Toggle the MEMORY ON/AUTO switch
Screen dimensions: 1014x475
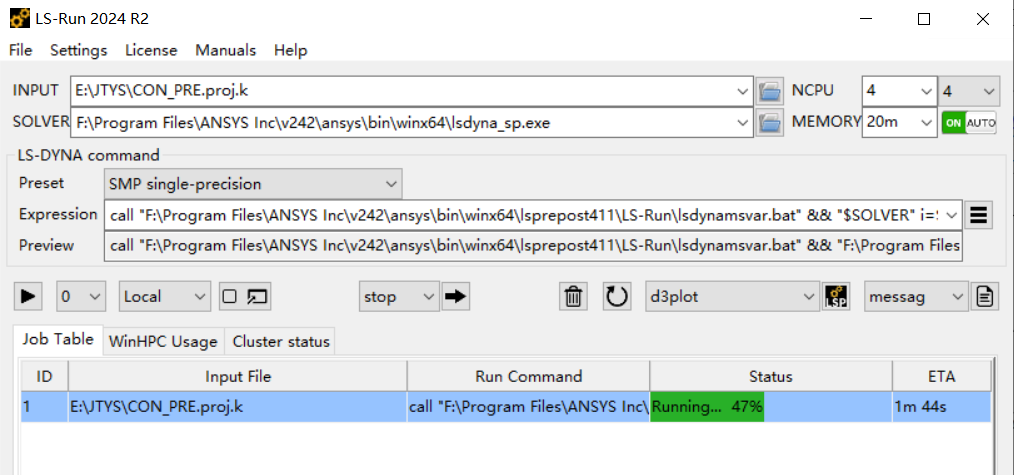[x=969, y=122]
